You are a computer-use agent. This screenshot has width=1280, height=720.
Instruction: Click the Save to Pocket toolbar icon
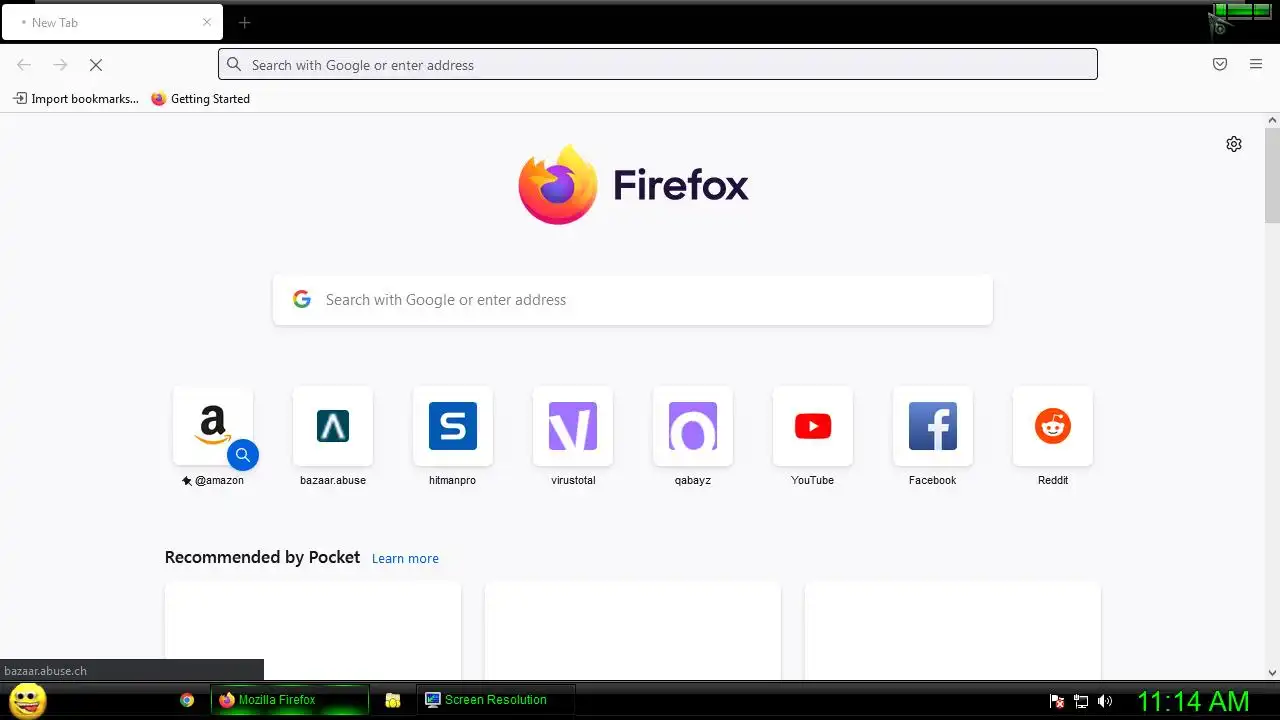pyautogui.click(x=1220, y=64)
